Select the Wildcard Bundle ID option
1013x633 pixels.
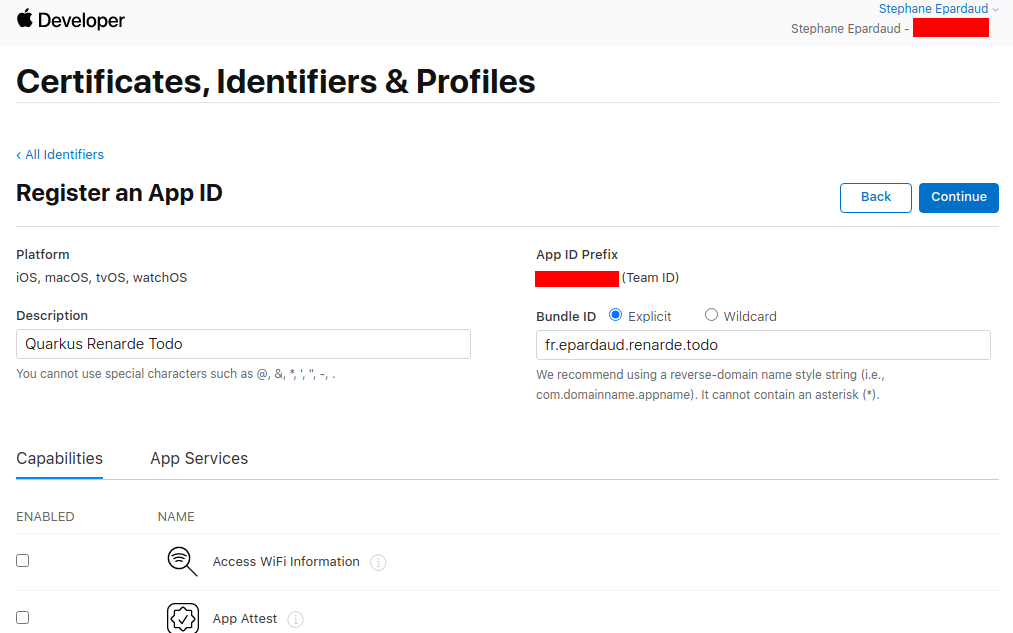point(712,315)
